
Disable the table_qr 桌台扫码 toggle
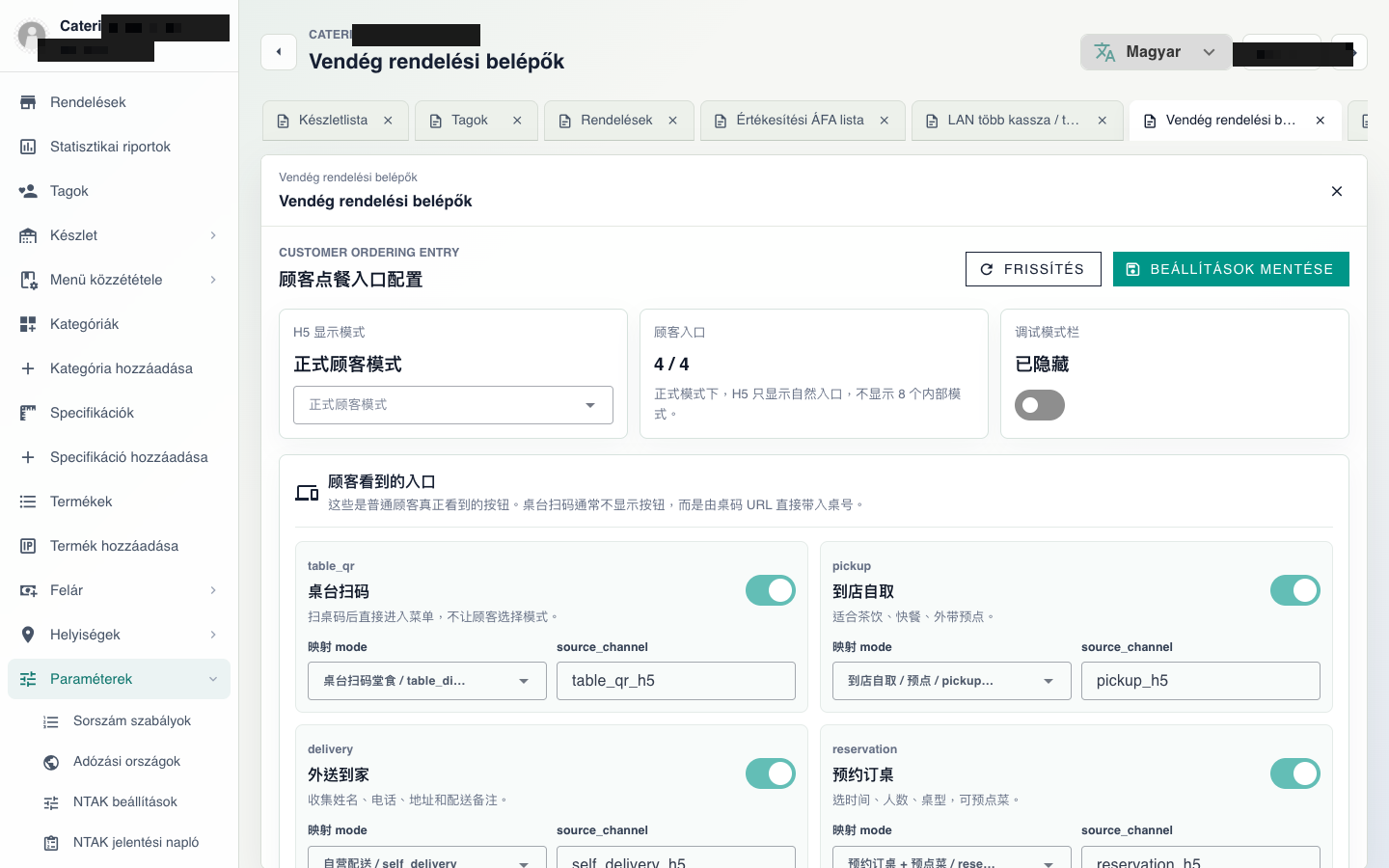tap(771, 590)
